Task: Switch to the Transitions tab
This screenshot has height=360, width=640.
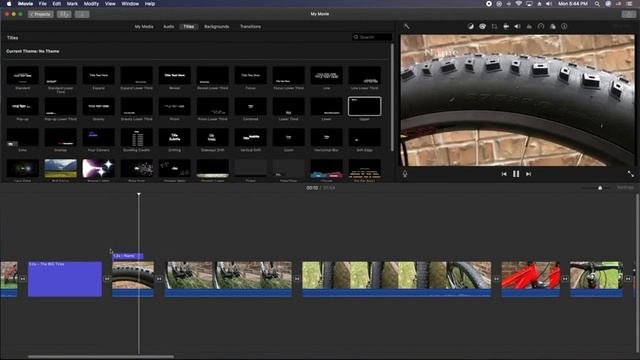Action: (250, 27)
